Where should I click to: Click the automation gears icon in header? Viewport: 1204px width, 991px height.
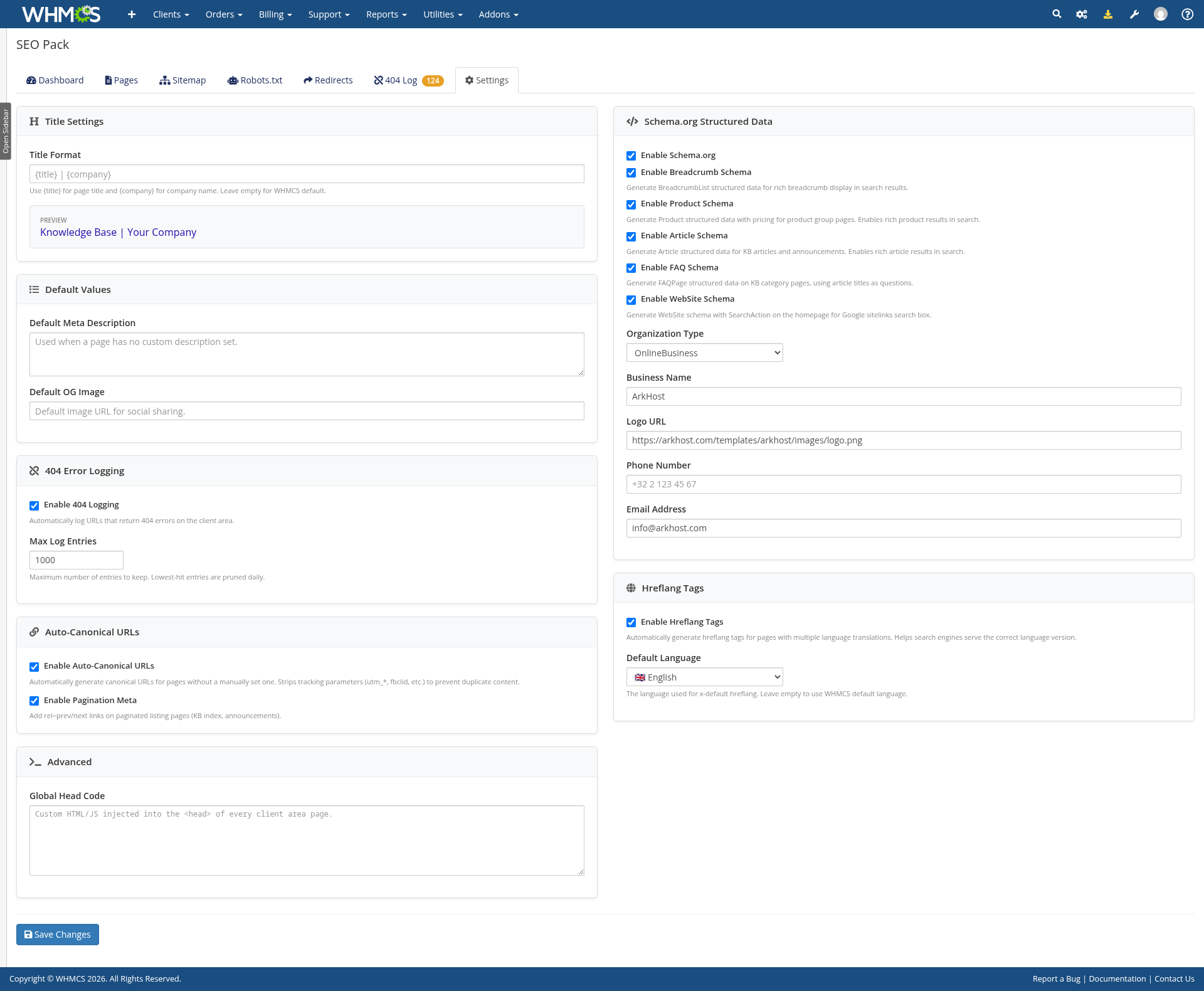[x=1082, y=14]
